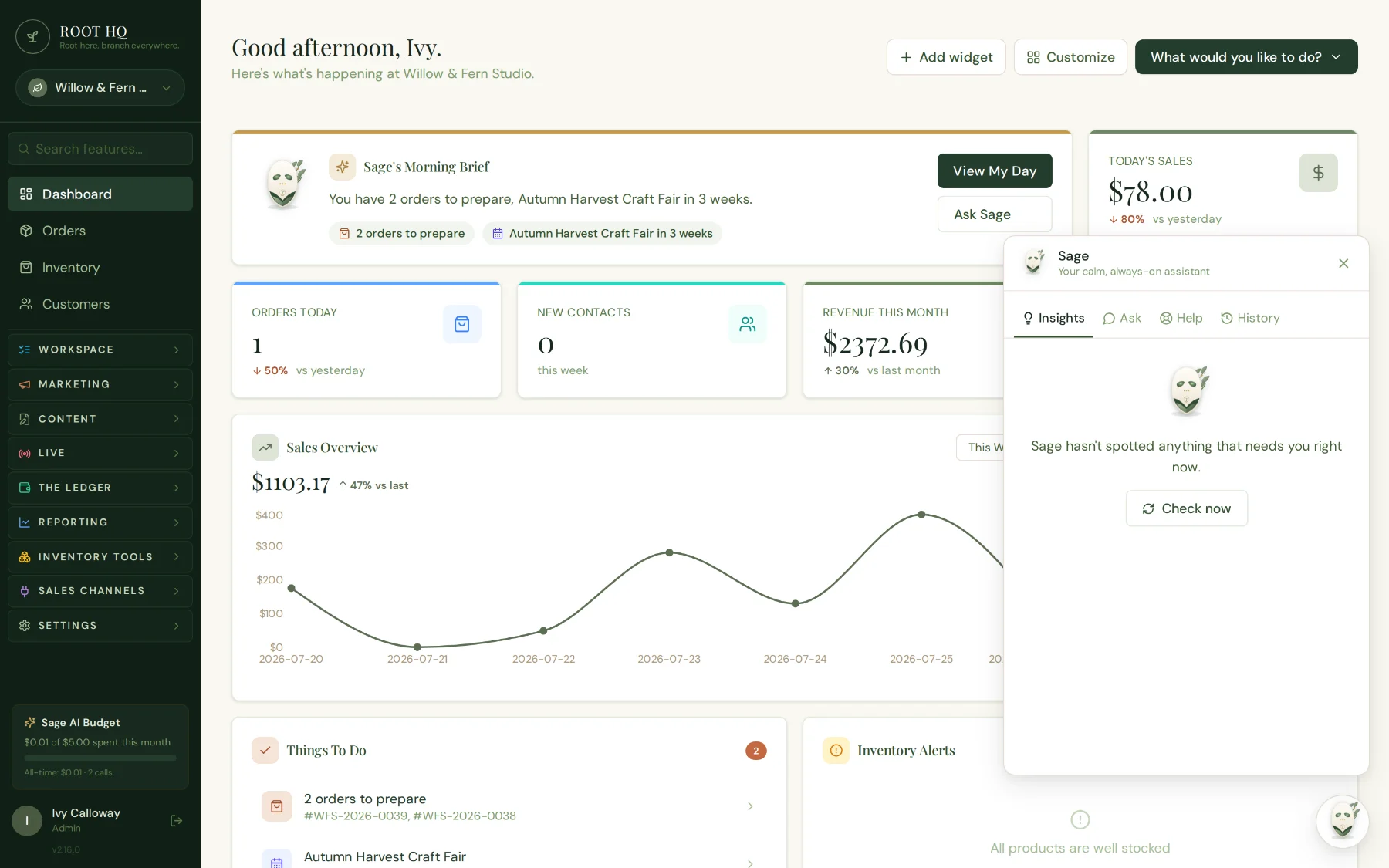1389x868 pixels.
Task: Click the Settings gear icon
Action: (x=25, y=626)
